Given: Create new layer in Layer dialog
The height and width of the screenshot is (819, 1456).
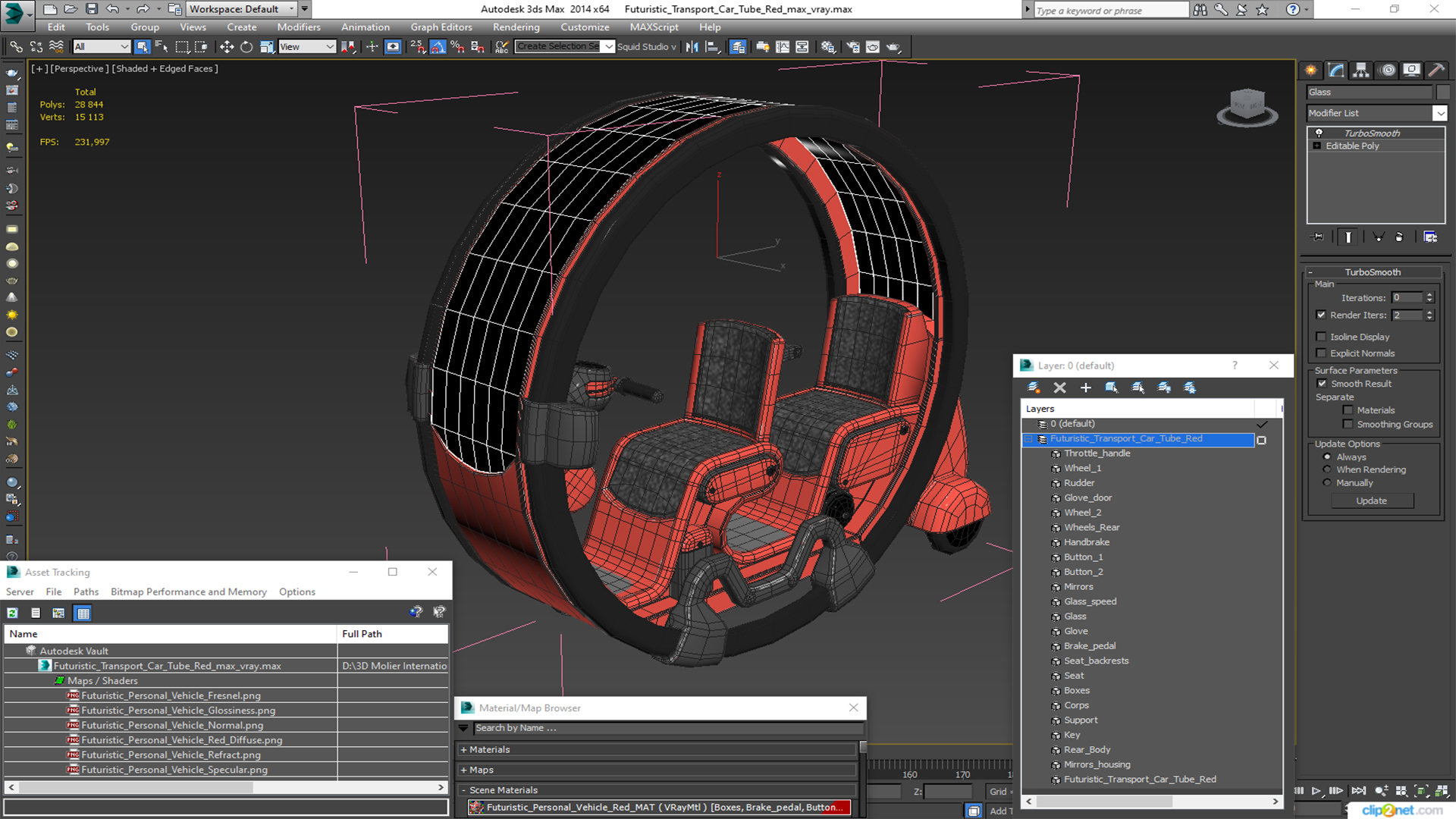Looking at the screenshot, I should click(x=1034, y=388).
